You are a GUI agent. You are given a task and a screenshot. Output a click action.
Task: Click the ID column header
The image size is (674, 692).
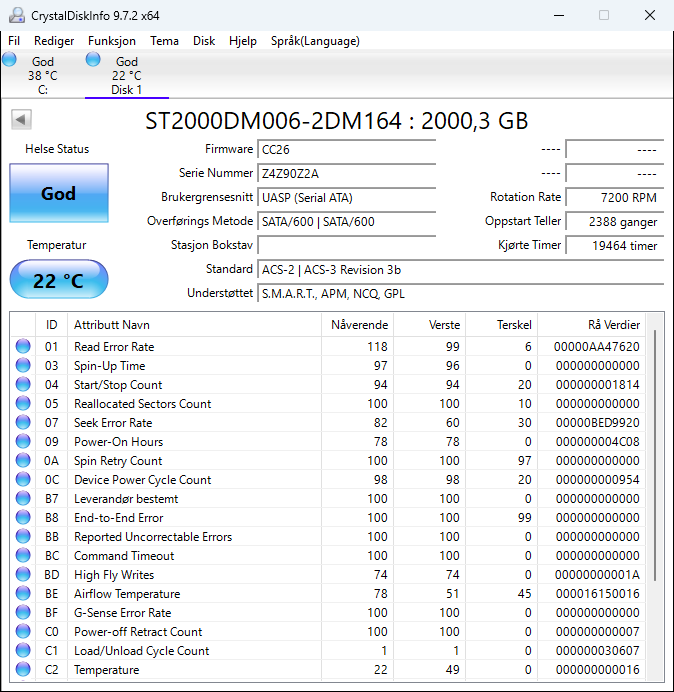tap(52, 325)
